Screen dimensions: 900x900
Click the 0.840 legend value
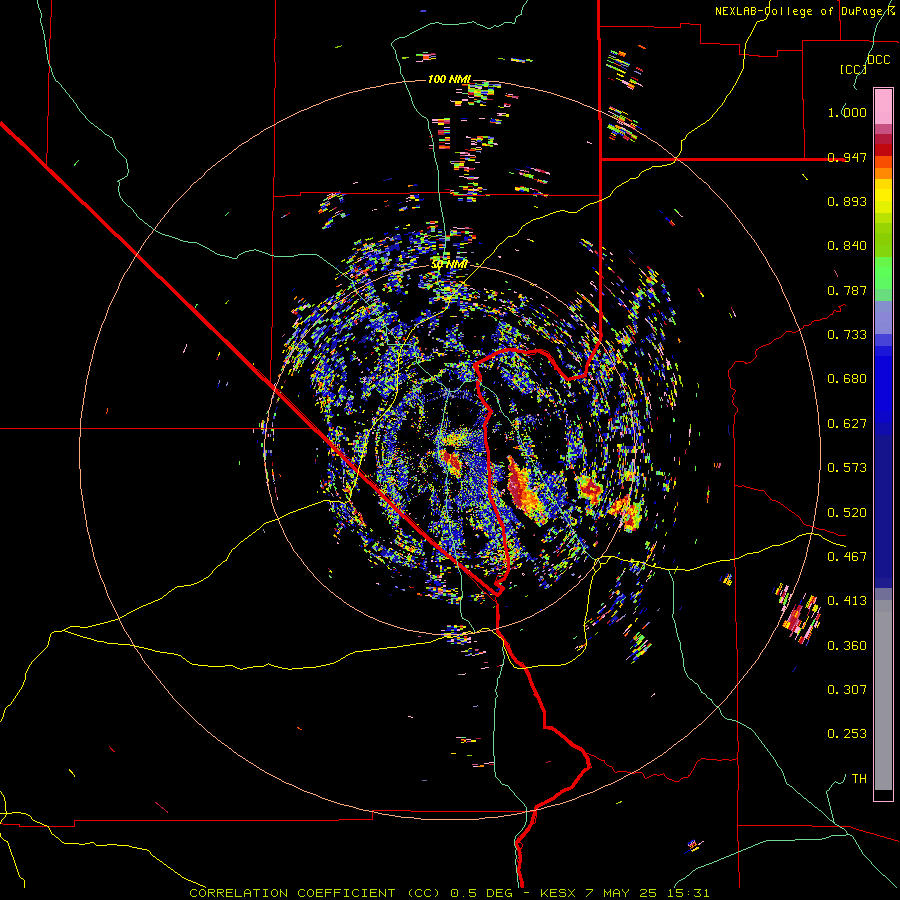(x=847, y=246)
